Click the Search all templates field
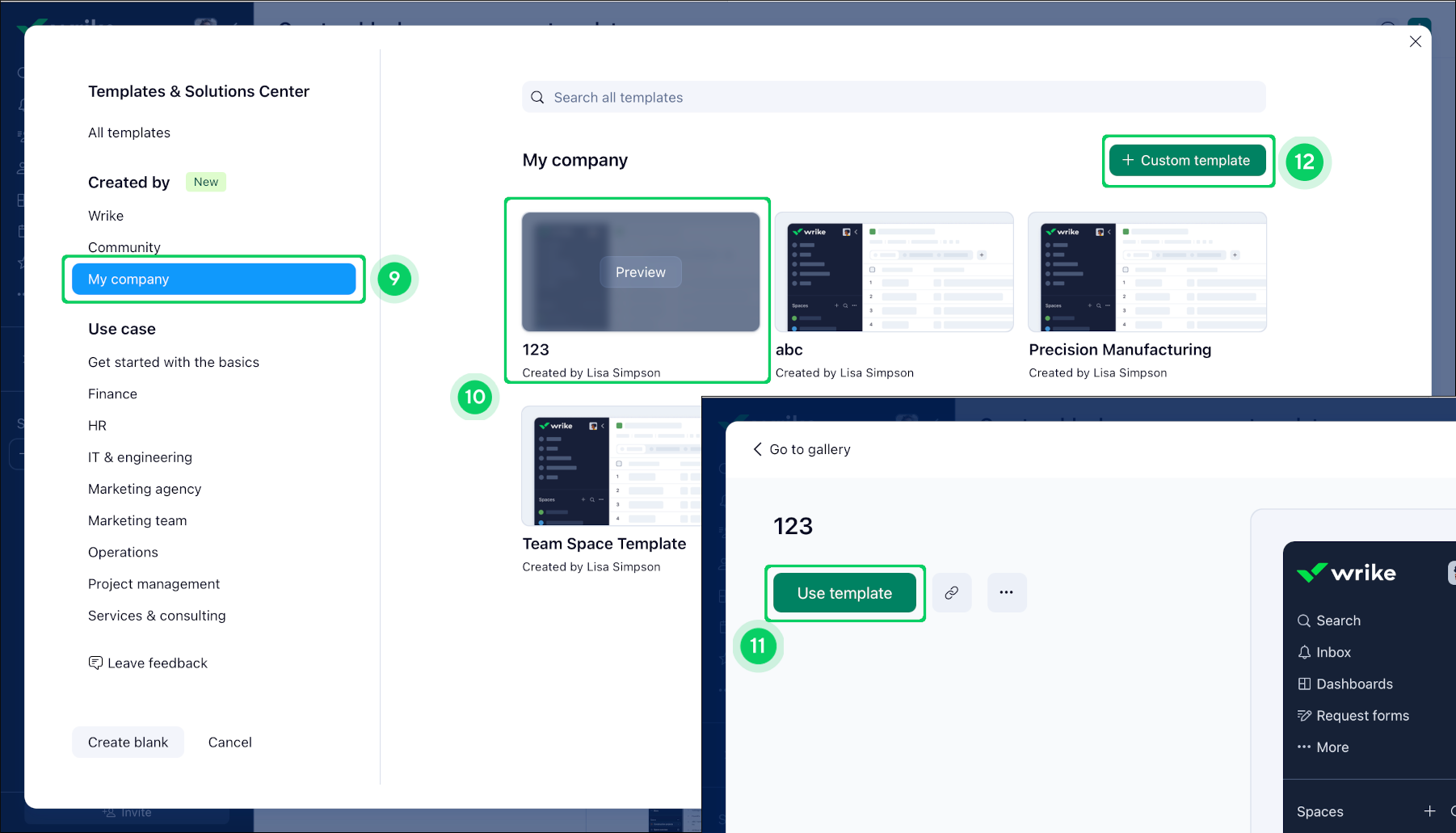1456x833 pixels. 893,97
